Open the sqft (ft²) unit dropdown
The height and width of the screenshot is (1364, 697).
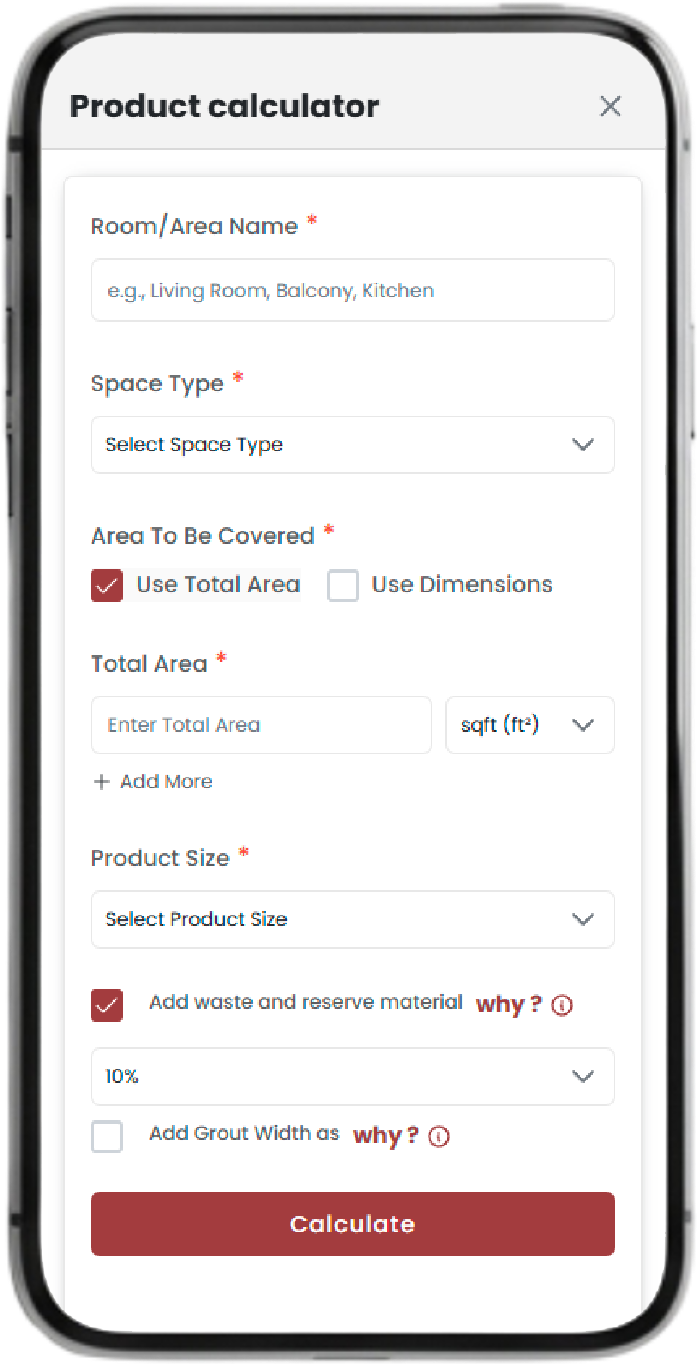pos(530,725)
